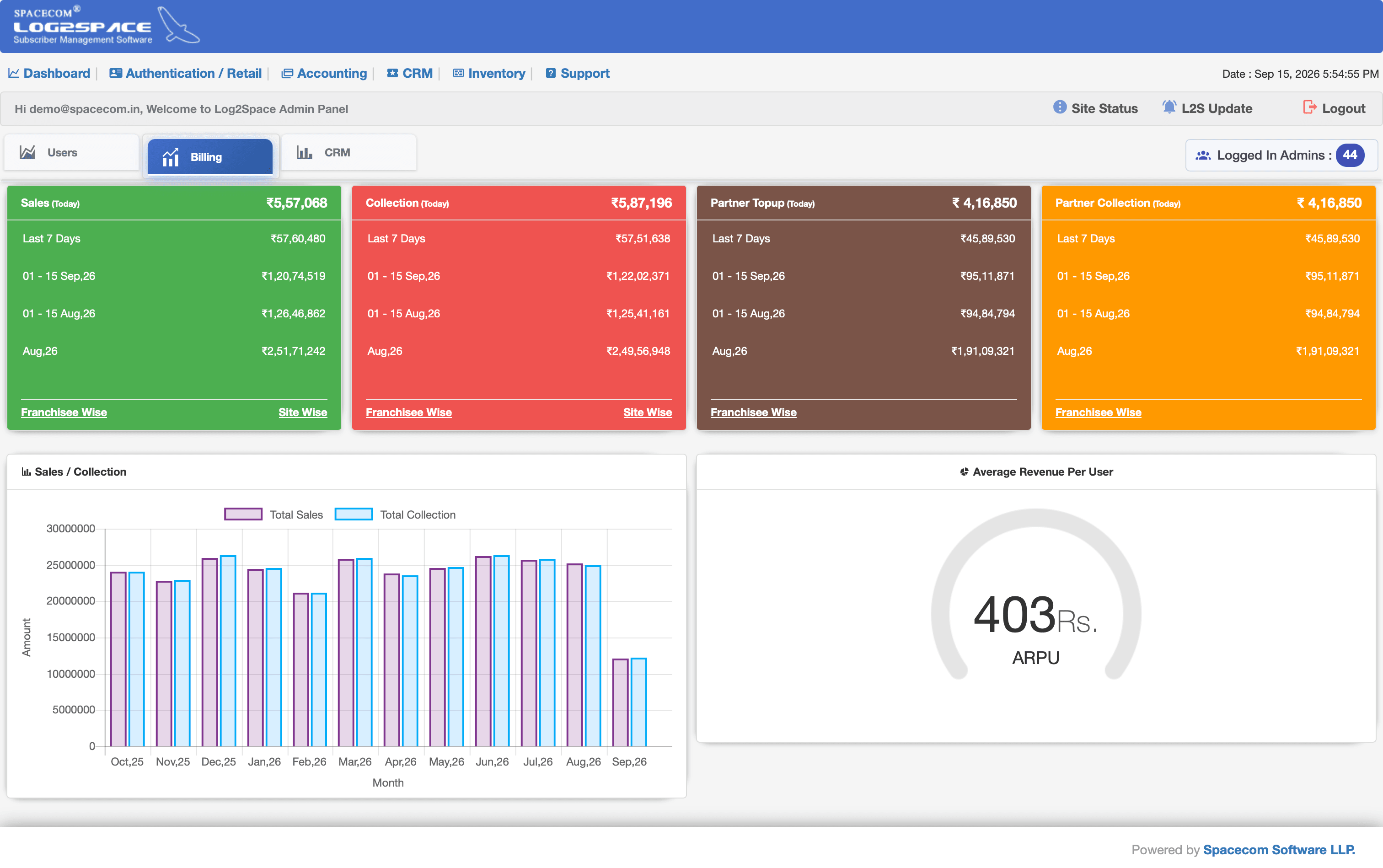Click the Average Revenue Per User pie icon
1383x868 pixels.
[965, 472]
